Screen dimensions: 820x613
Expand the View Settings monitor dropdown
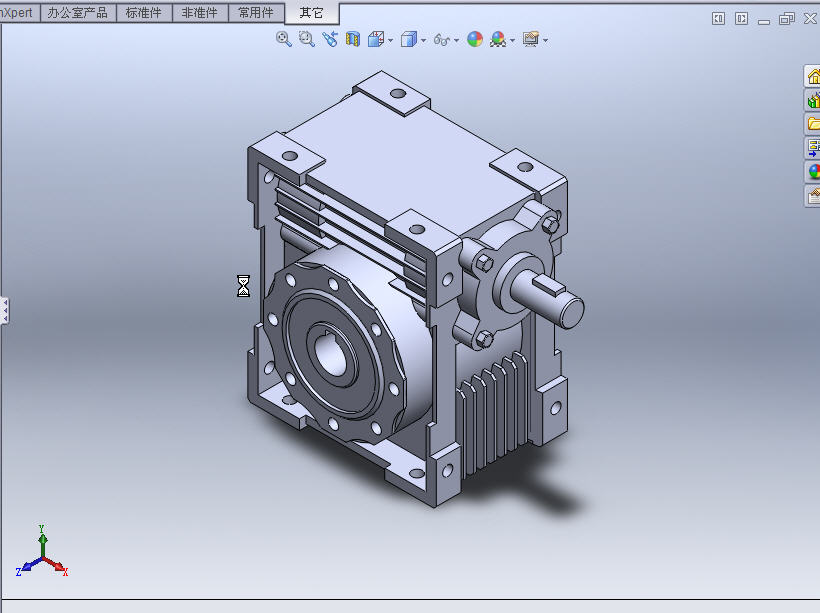tap(545, 40)
